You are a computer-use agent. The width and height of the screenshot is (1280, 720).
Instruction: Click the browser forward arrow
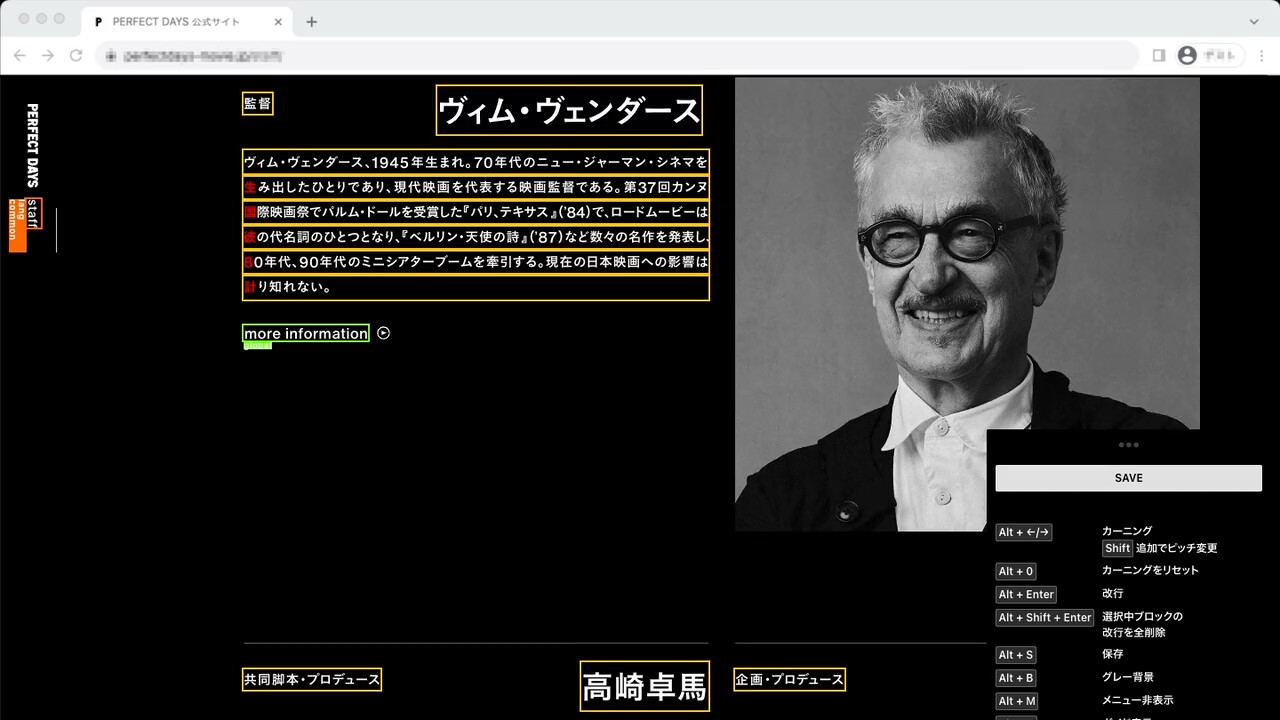(48, 56)
